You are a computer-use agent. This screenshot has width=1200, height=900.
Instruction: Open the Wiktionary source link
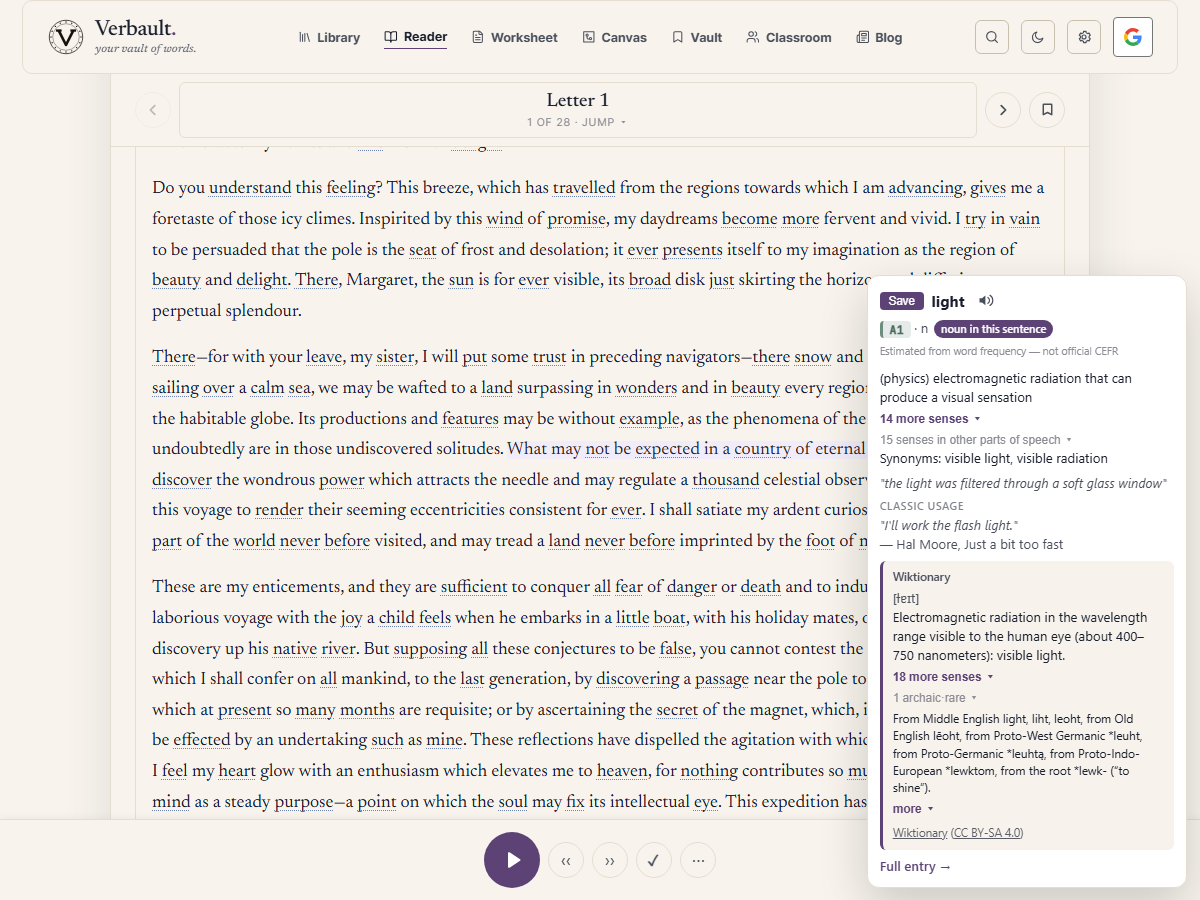pos(920,833)
